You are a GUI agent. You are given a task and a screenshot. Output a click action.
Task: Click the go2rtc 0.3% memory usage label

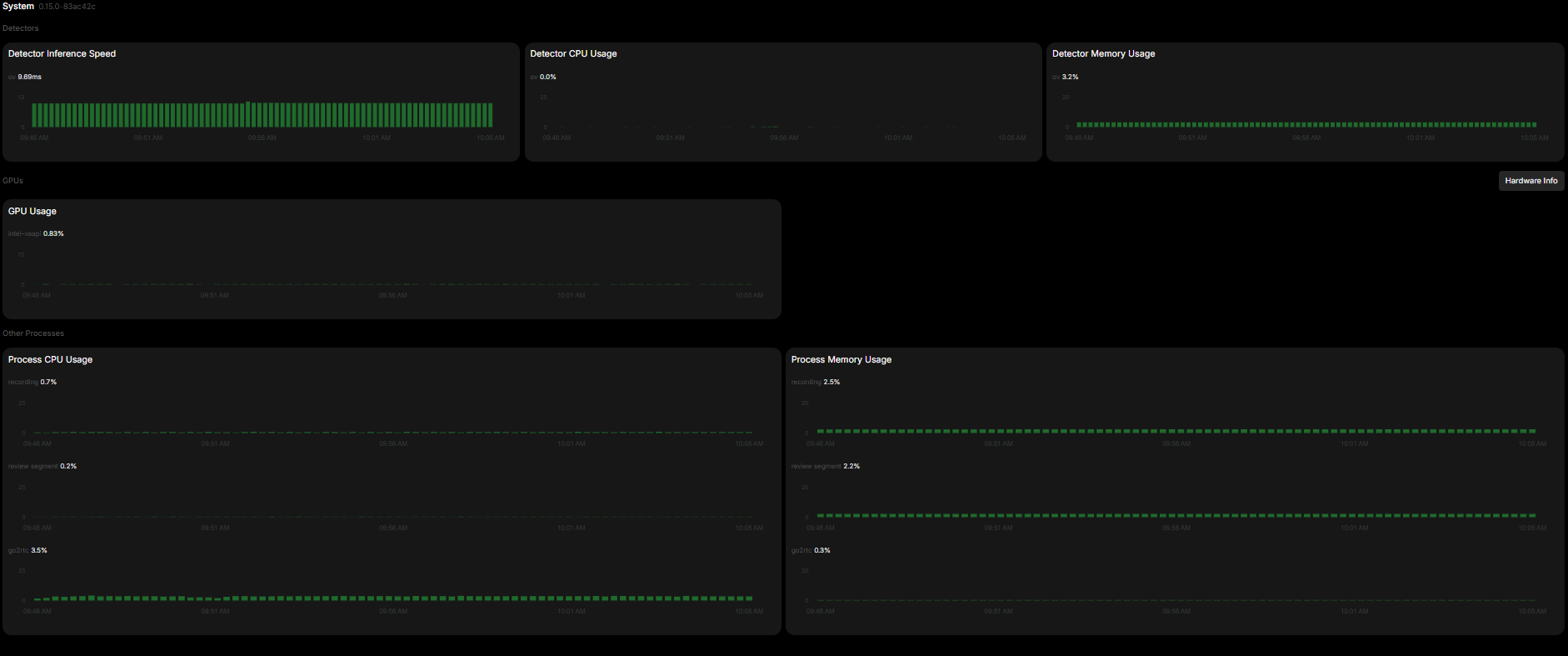coord(811,551)
